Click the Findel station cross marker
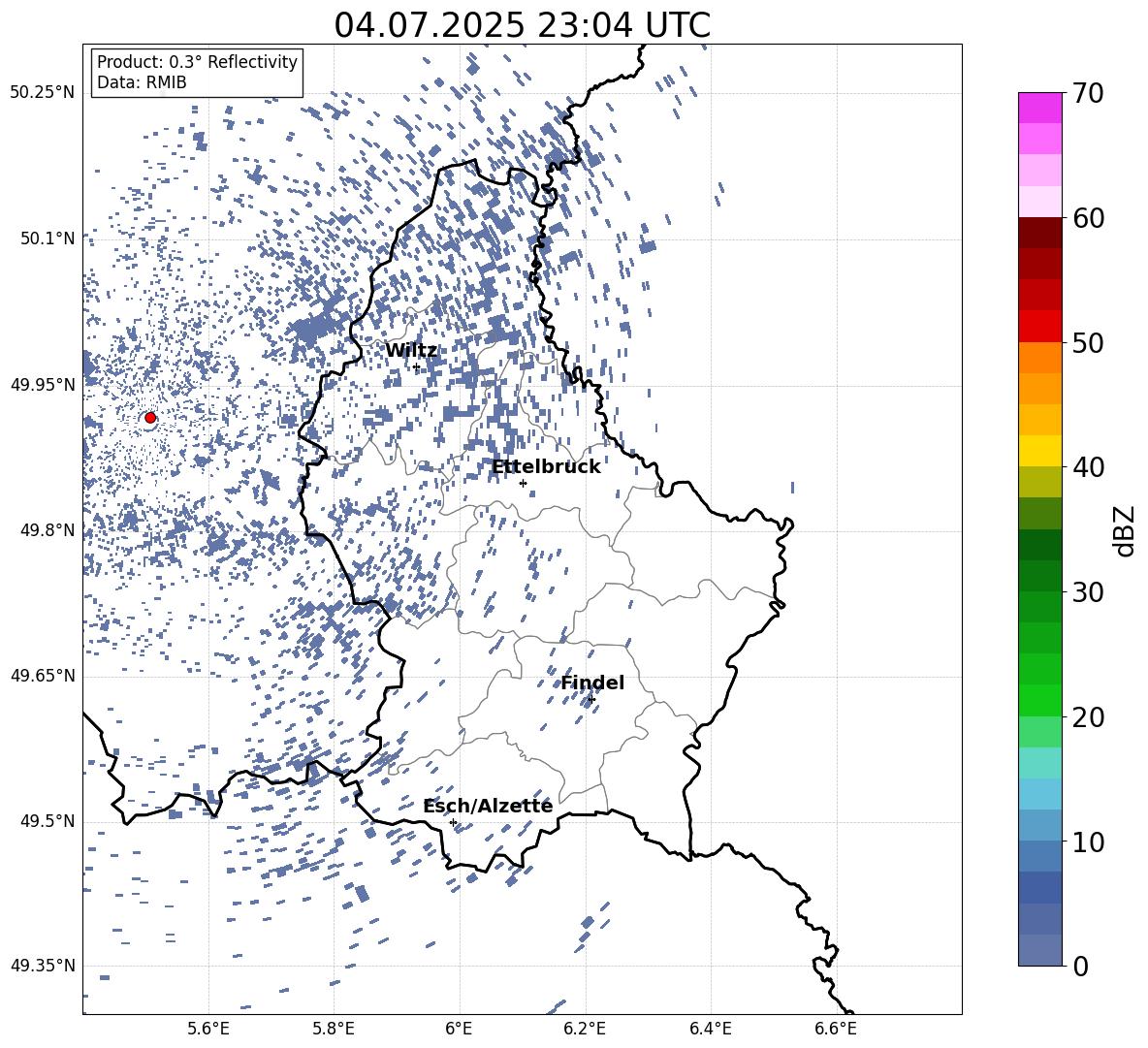 [x=591, y=700]
